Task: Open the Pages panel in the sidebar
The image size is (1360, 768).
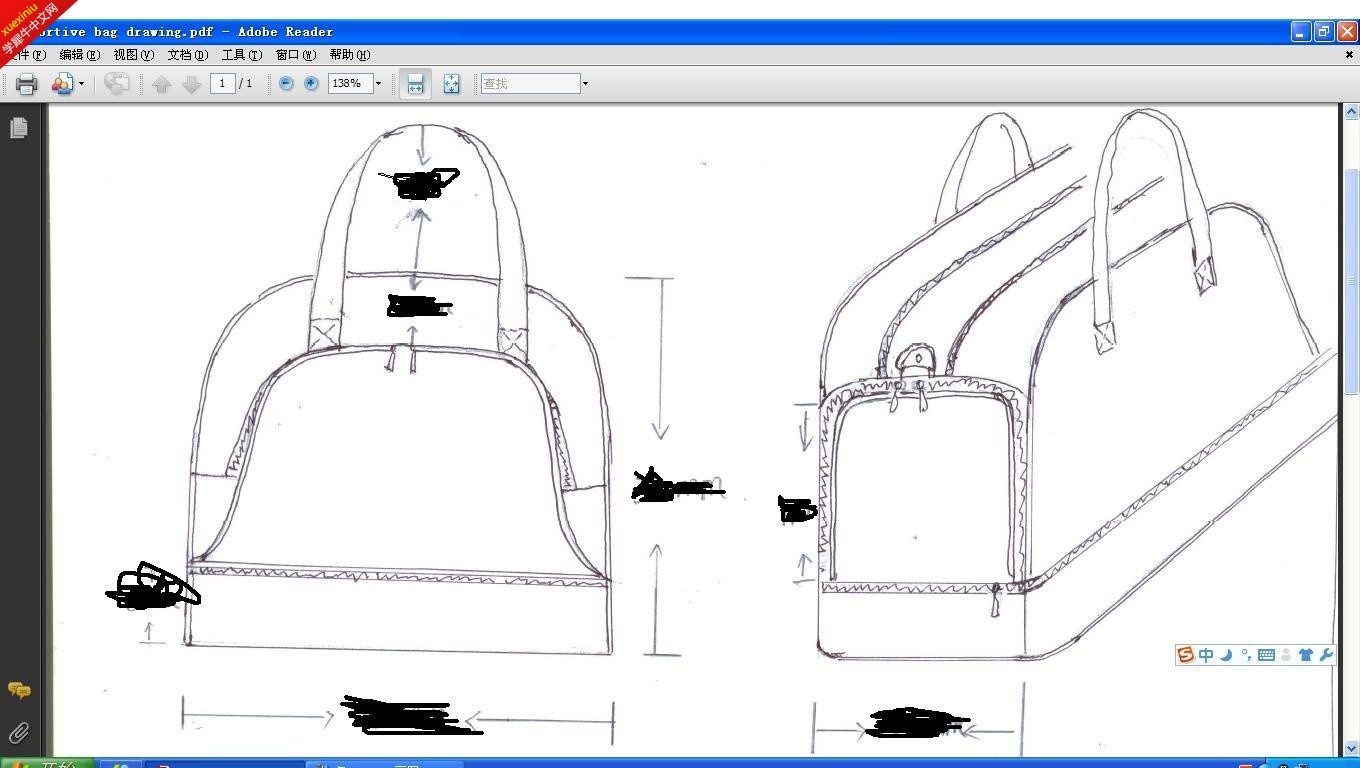Action: (x=18, y=128)
